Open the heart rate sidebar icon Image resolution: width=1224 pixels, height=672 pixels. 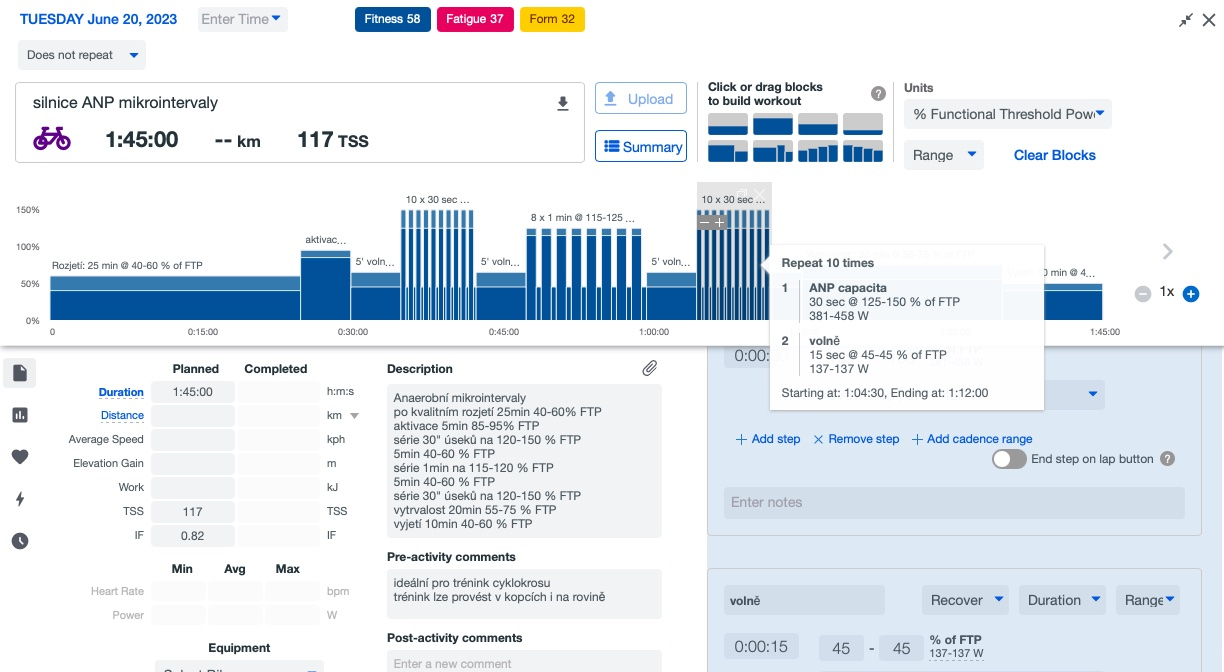pos(20,457)
